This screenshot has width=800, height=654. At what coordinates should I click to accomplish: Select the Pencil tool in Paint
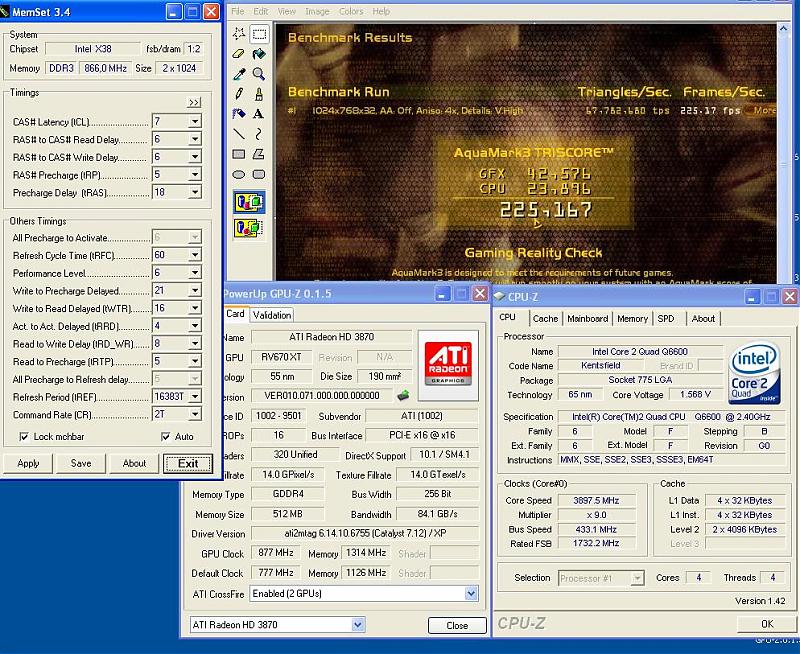pos(239,94)
